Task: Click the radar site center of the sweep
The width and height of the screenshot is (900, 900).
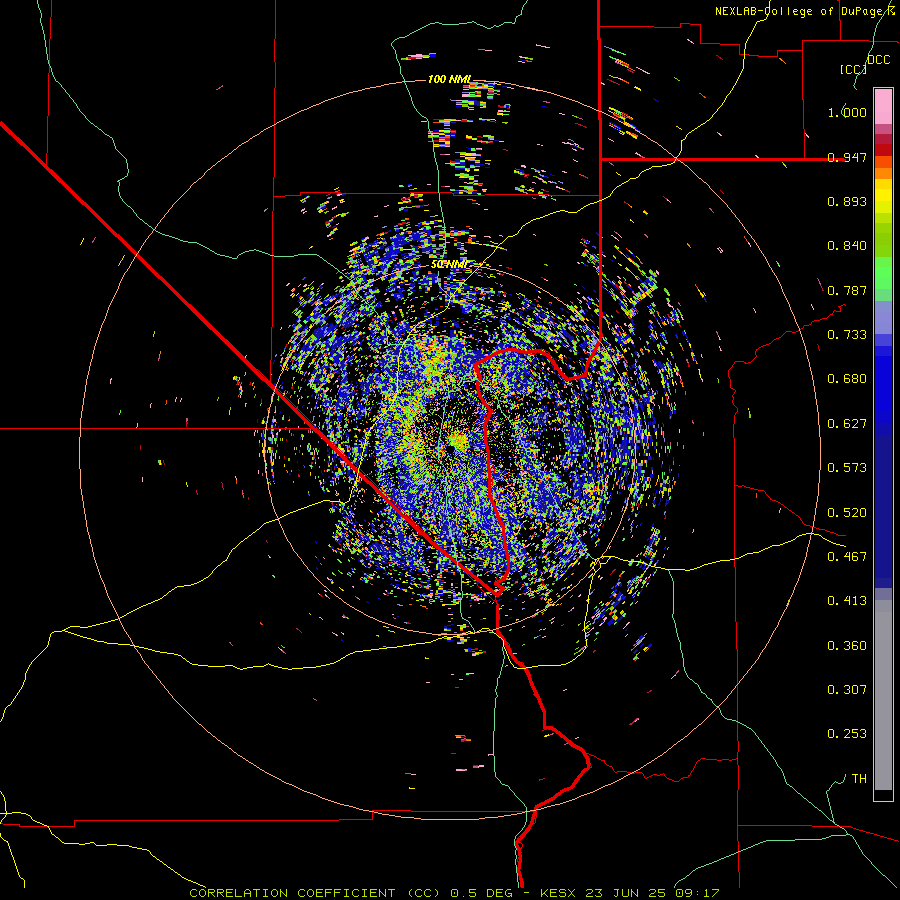Action: coord(451,448)
